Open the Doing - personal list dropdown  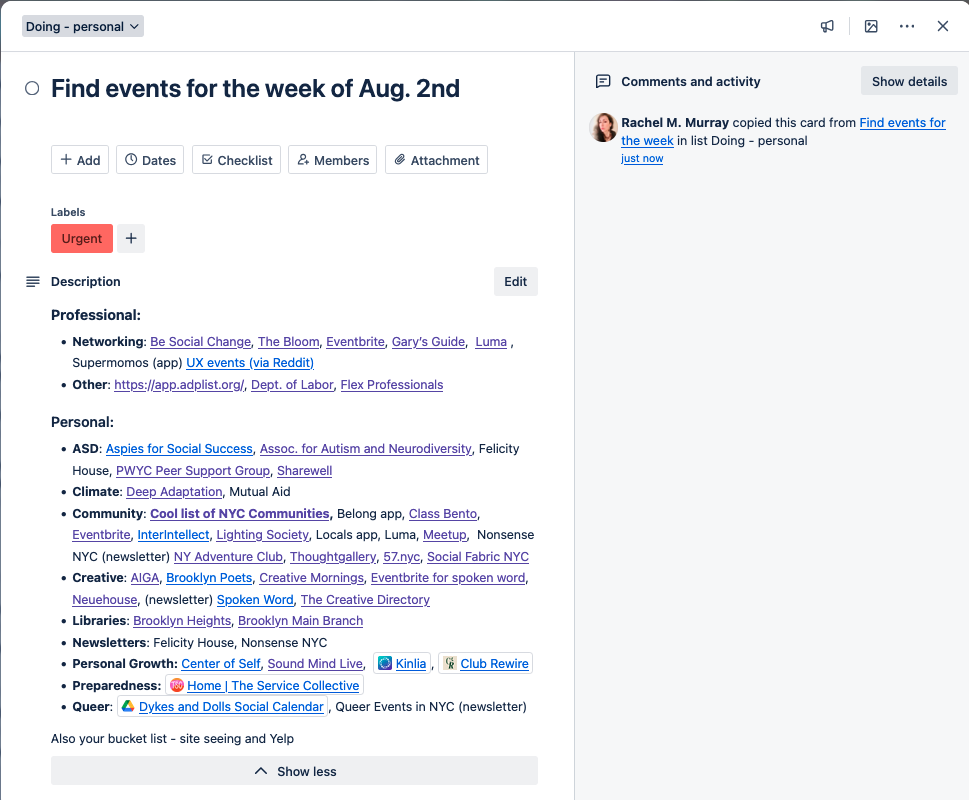[83, 26]
